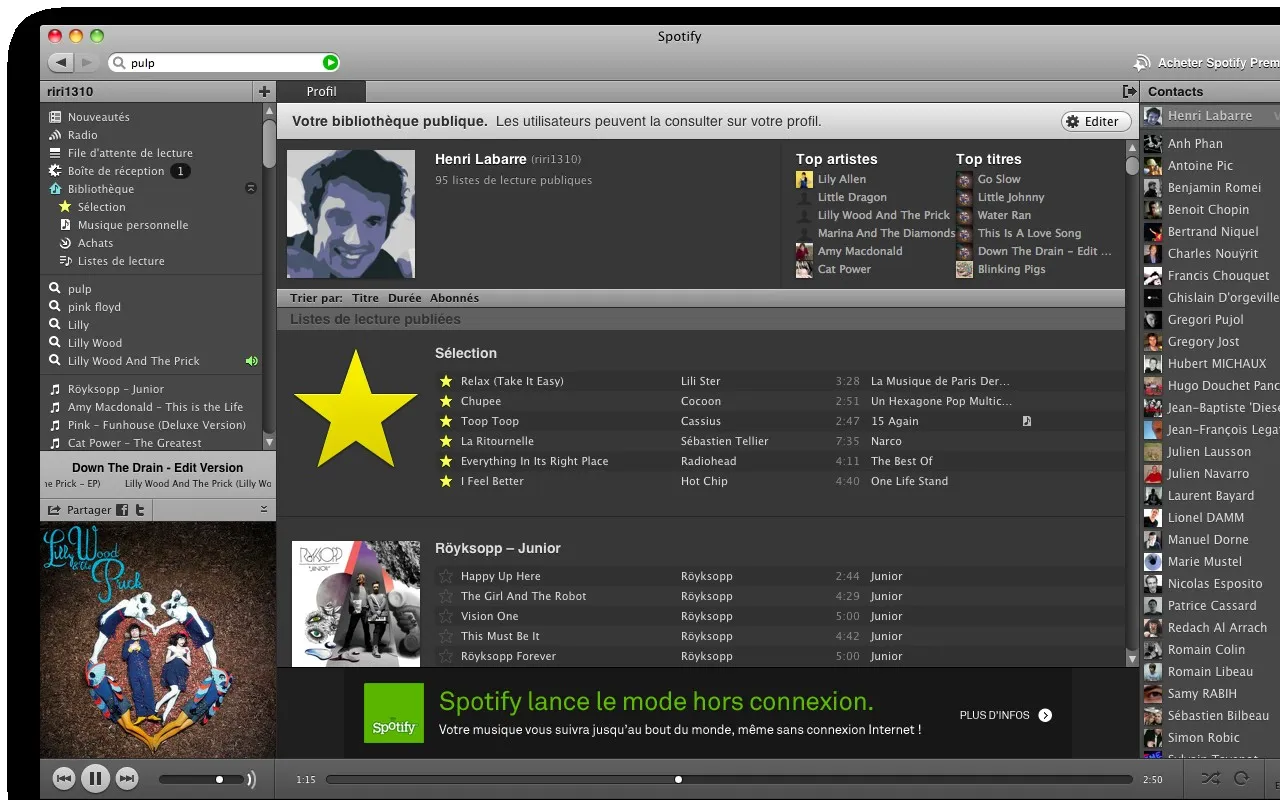Open the Nouveautés section icon
The image size is (1280, 800).
tap(56, 117)
